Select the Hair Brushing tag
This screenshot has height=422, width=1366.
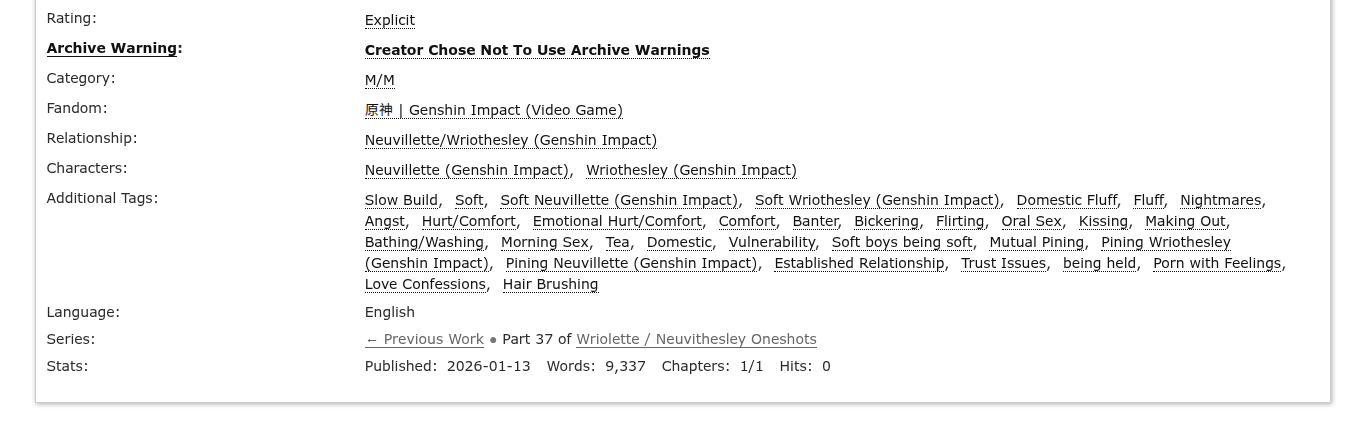550,284
